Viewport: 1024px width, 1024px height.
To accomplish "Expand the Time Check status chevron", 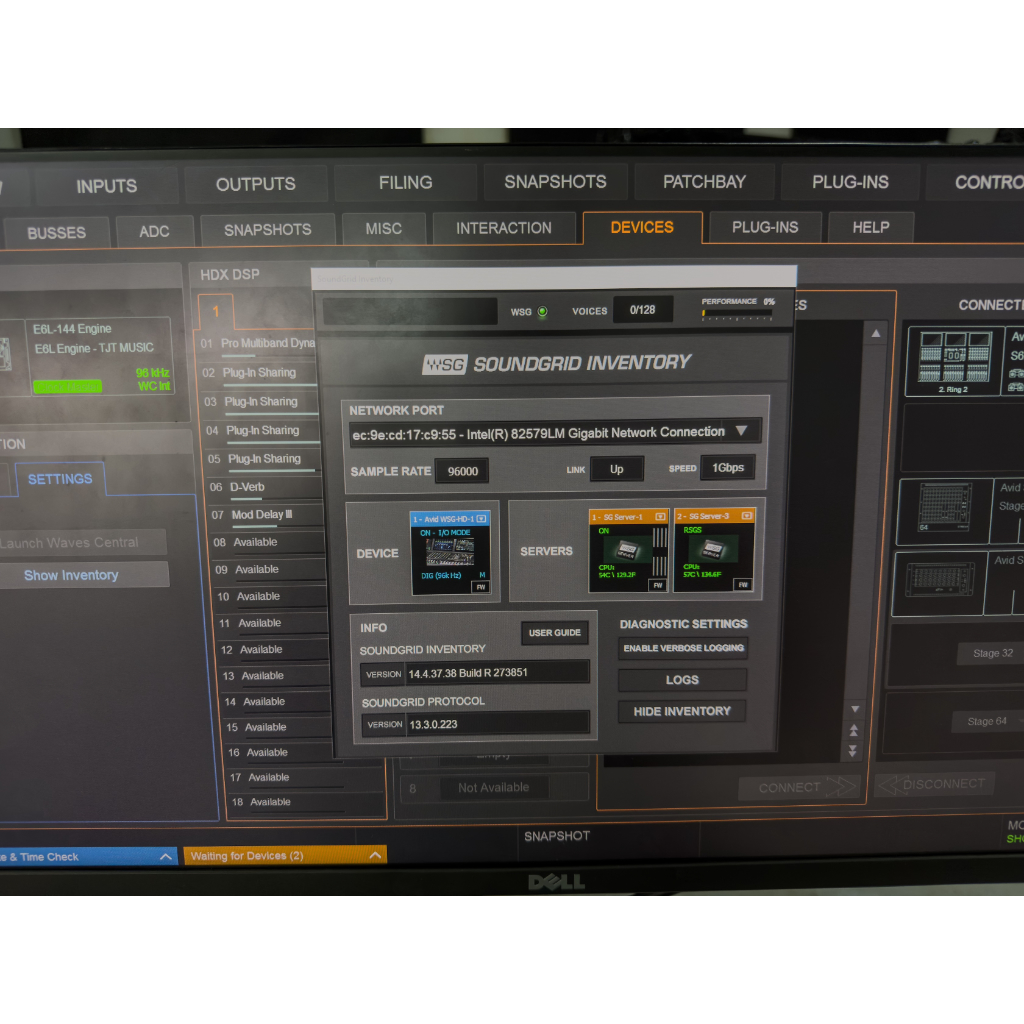I will coord(166,856).
